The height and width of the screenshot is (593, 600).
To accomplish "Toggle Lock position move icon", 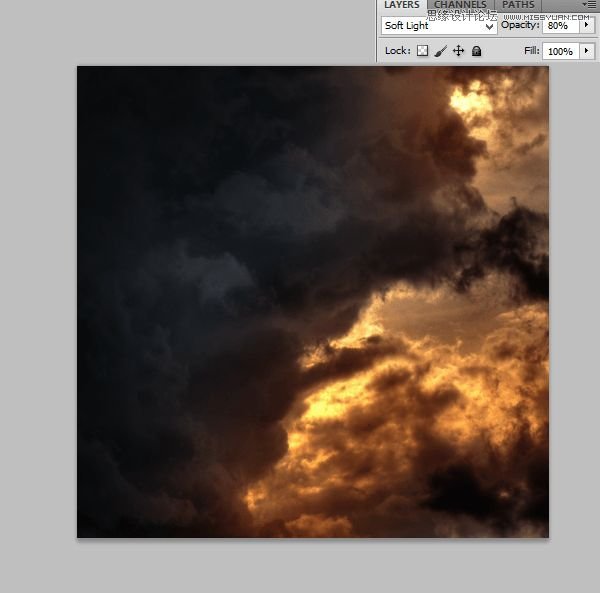I will 458,51.
